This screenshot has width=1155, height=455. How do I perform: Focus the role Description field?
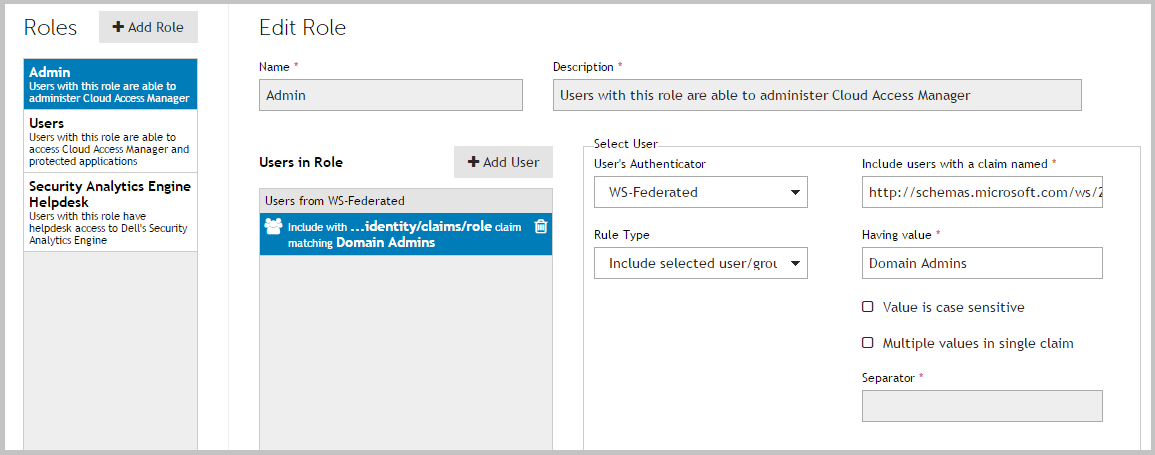pos(816,95)
